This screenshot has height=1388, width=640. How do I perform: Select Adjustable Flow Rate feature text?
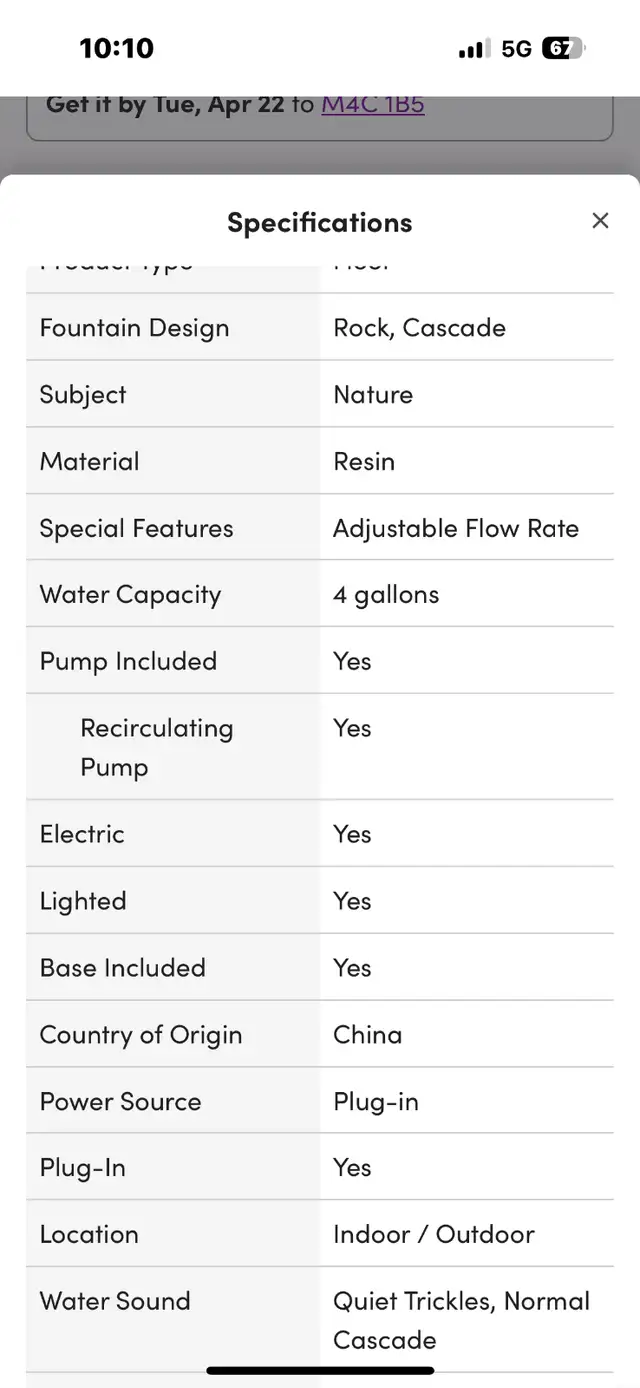point(456,528)
